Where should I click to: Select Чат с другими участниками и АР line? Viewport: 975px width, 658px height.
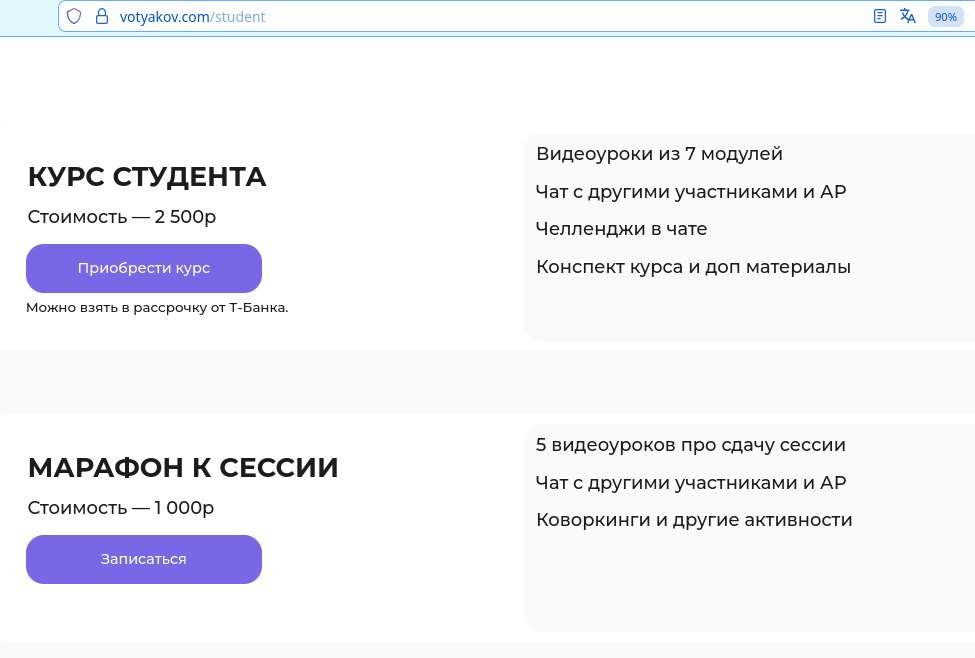pyautogui.click(x=690, y=191)
